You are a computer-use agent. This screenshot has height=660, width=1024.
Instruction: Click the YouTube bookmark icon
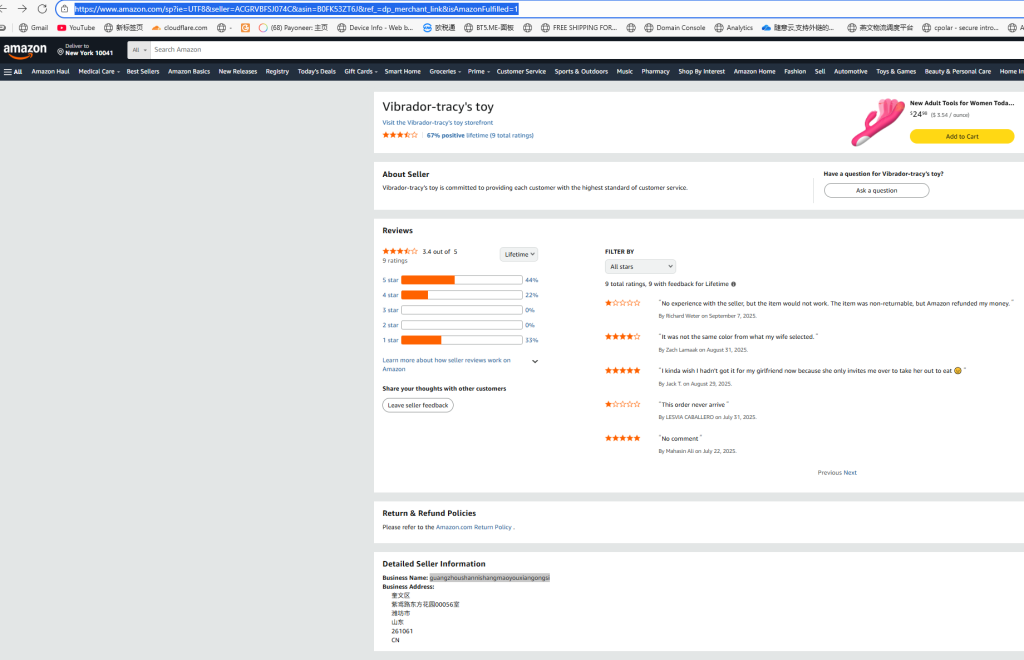[62, 28]
